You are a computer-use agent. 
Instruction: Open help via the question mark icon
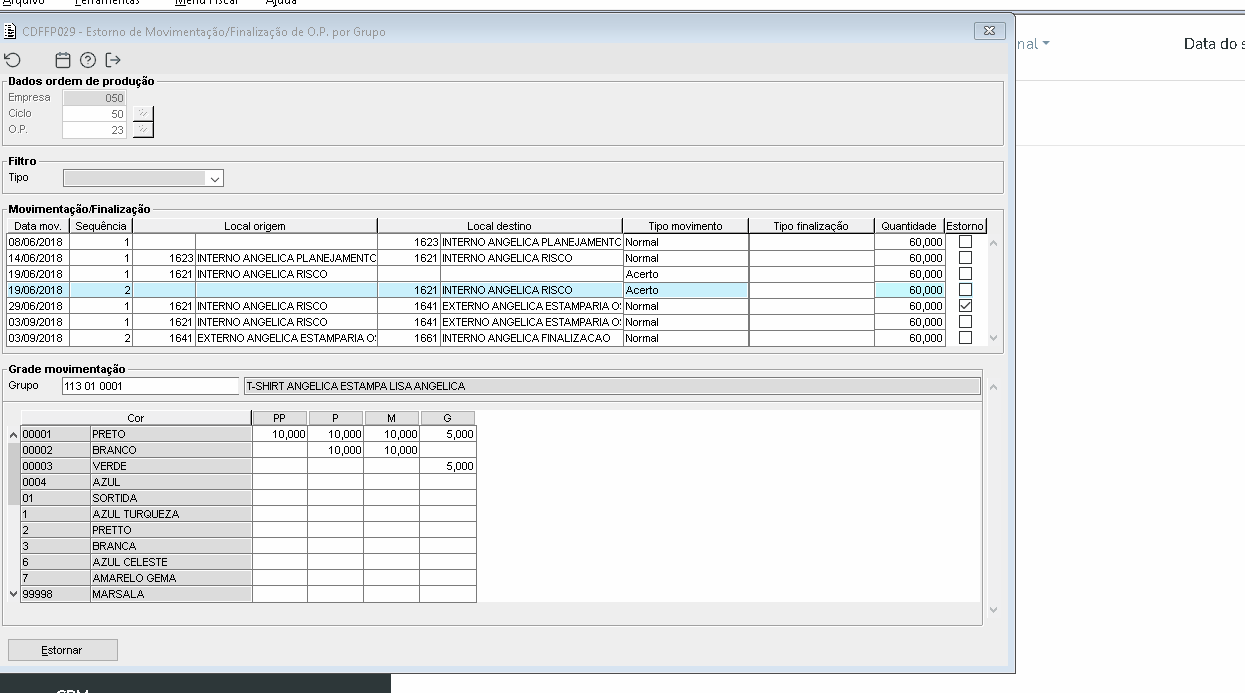[87, 60]
